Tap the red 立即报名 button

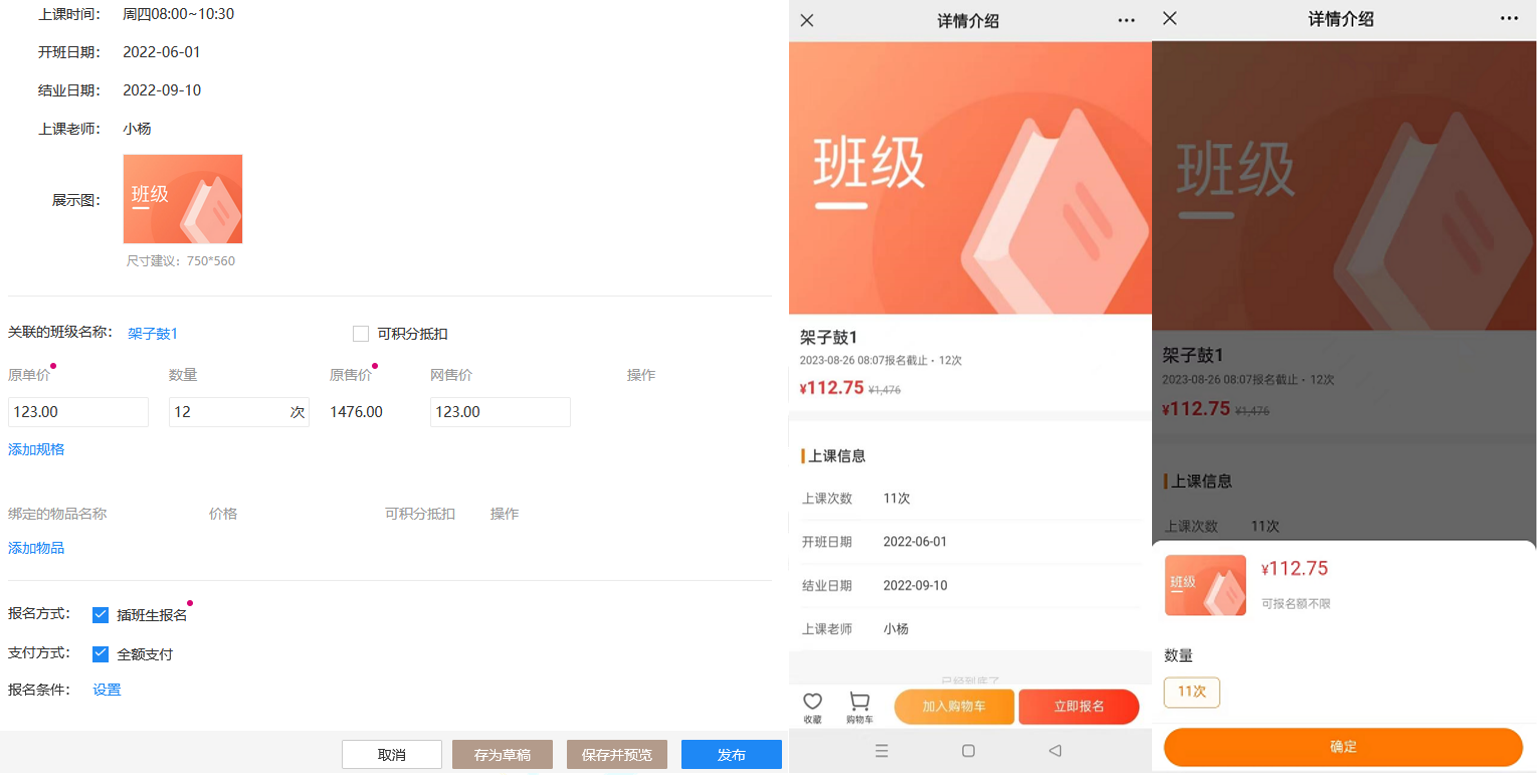(x=1078, y=706)
